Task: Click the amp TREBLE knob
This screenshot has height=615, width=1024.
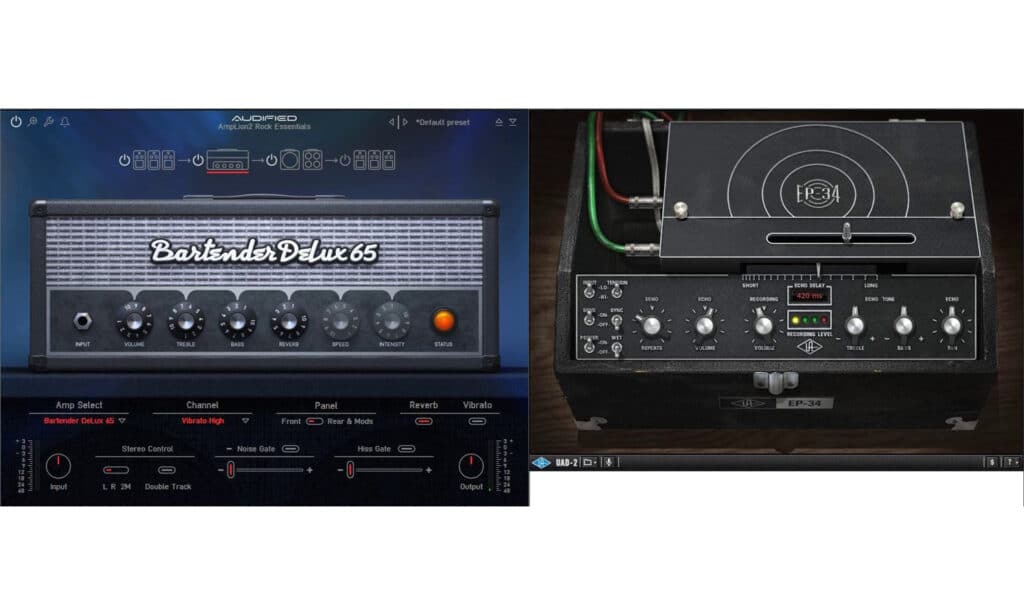Action: point(185,321)
